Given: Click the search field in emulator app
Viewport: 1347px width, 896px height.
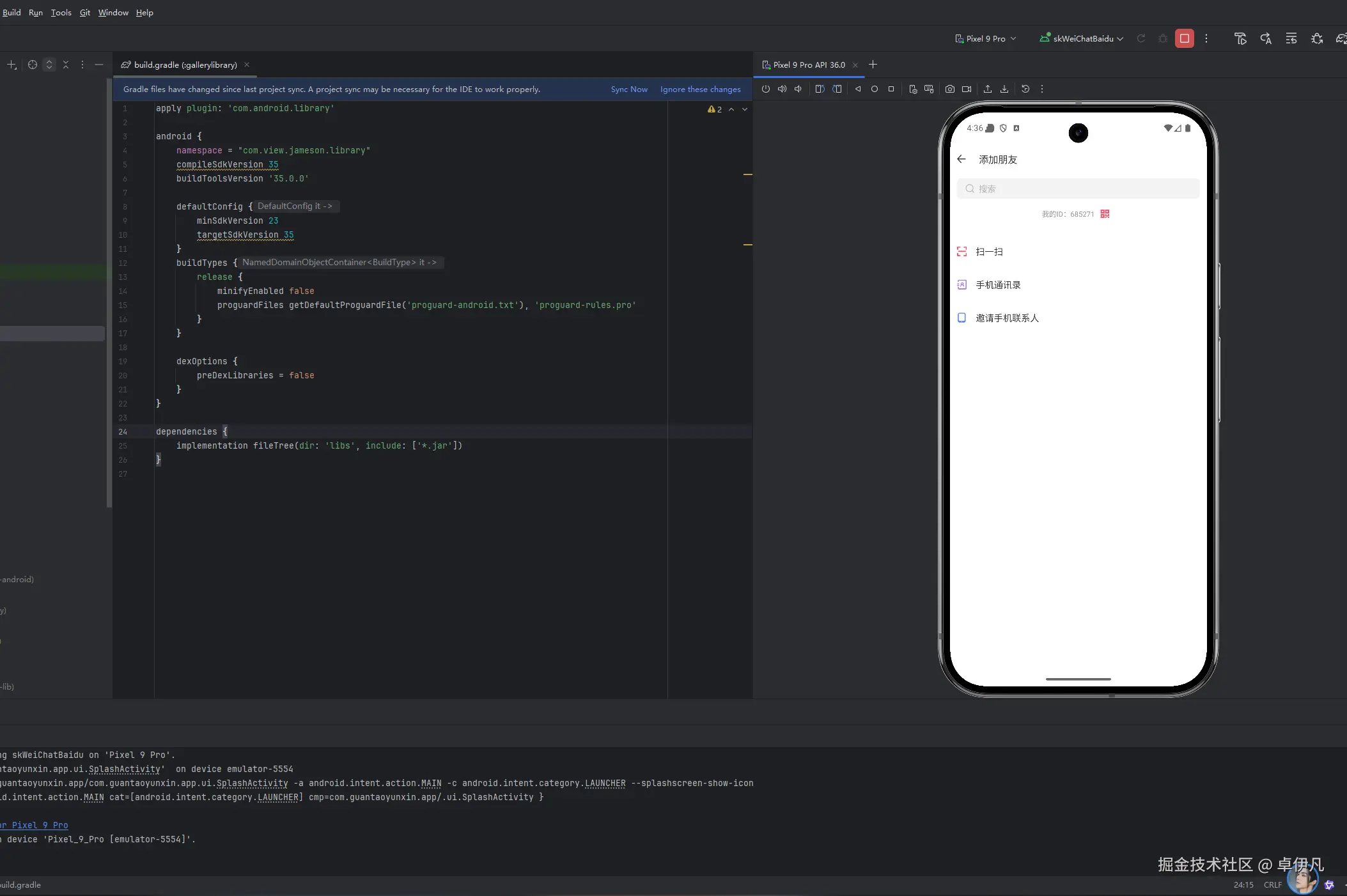Looking at the screenshot, I should click(1078, 189).
